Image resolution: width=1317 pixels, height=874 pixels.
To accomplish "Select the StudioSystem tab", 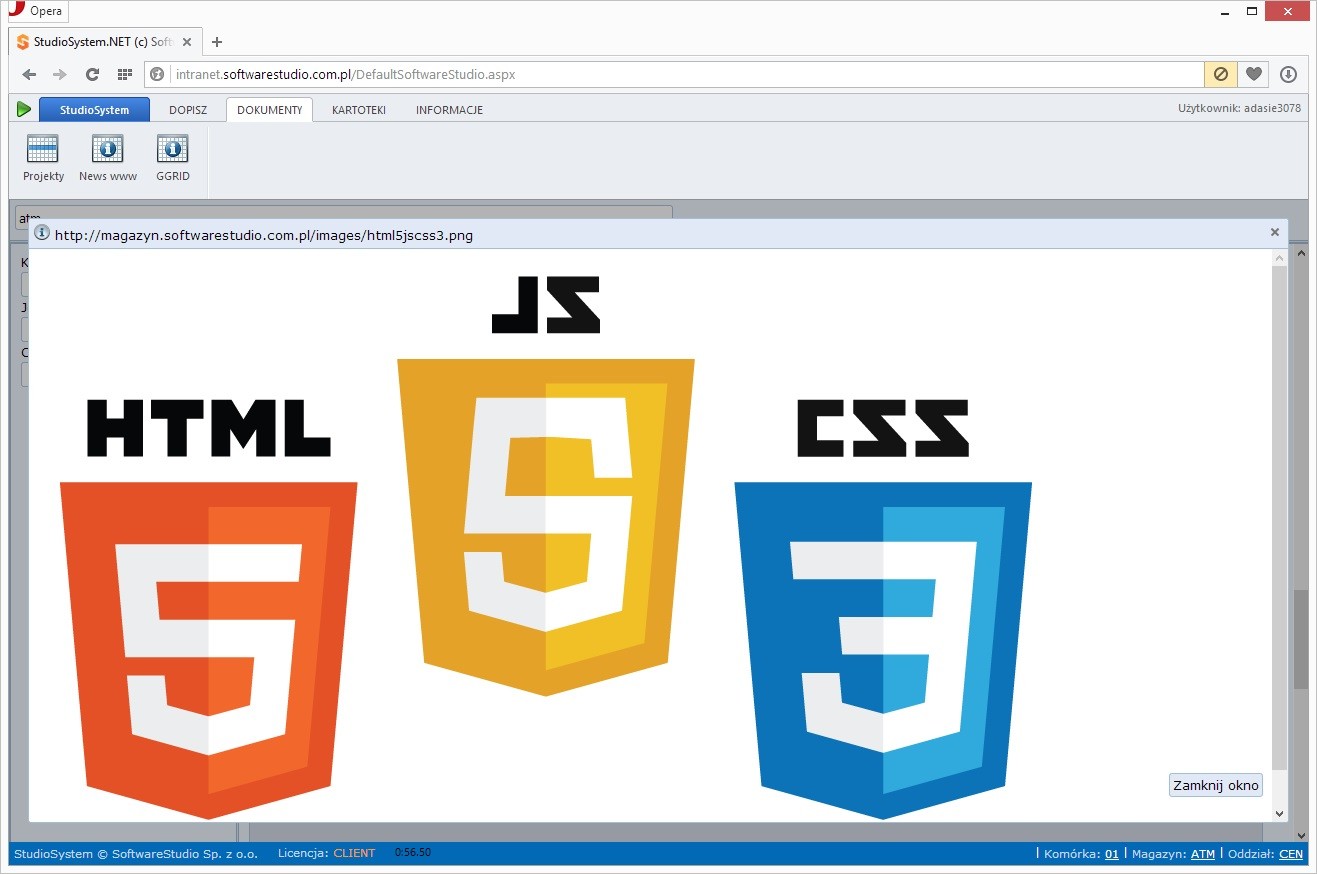I will [x=94, y=110].
